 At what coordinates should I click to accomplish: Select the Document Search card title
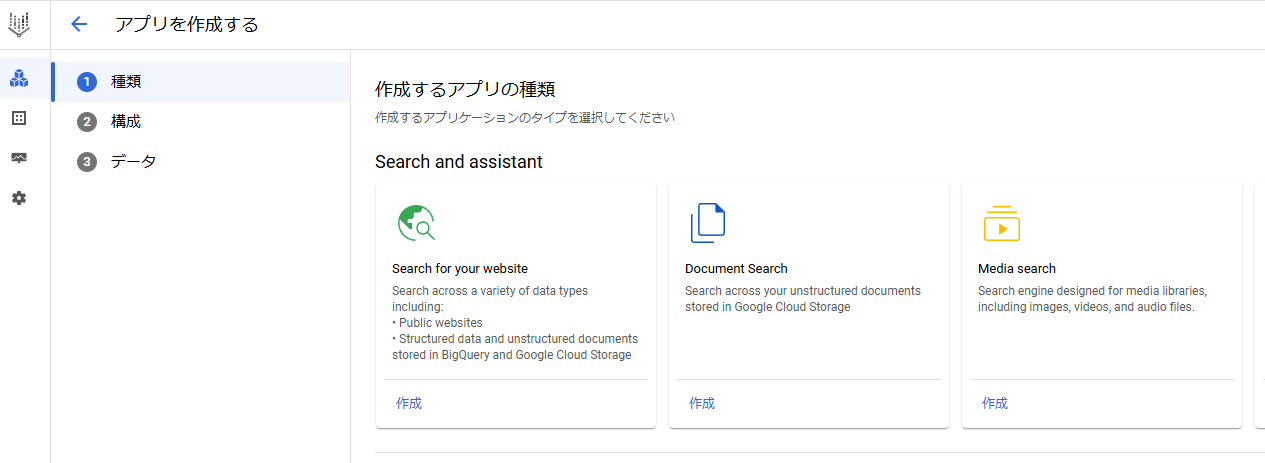click(736, 269)
